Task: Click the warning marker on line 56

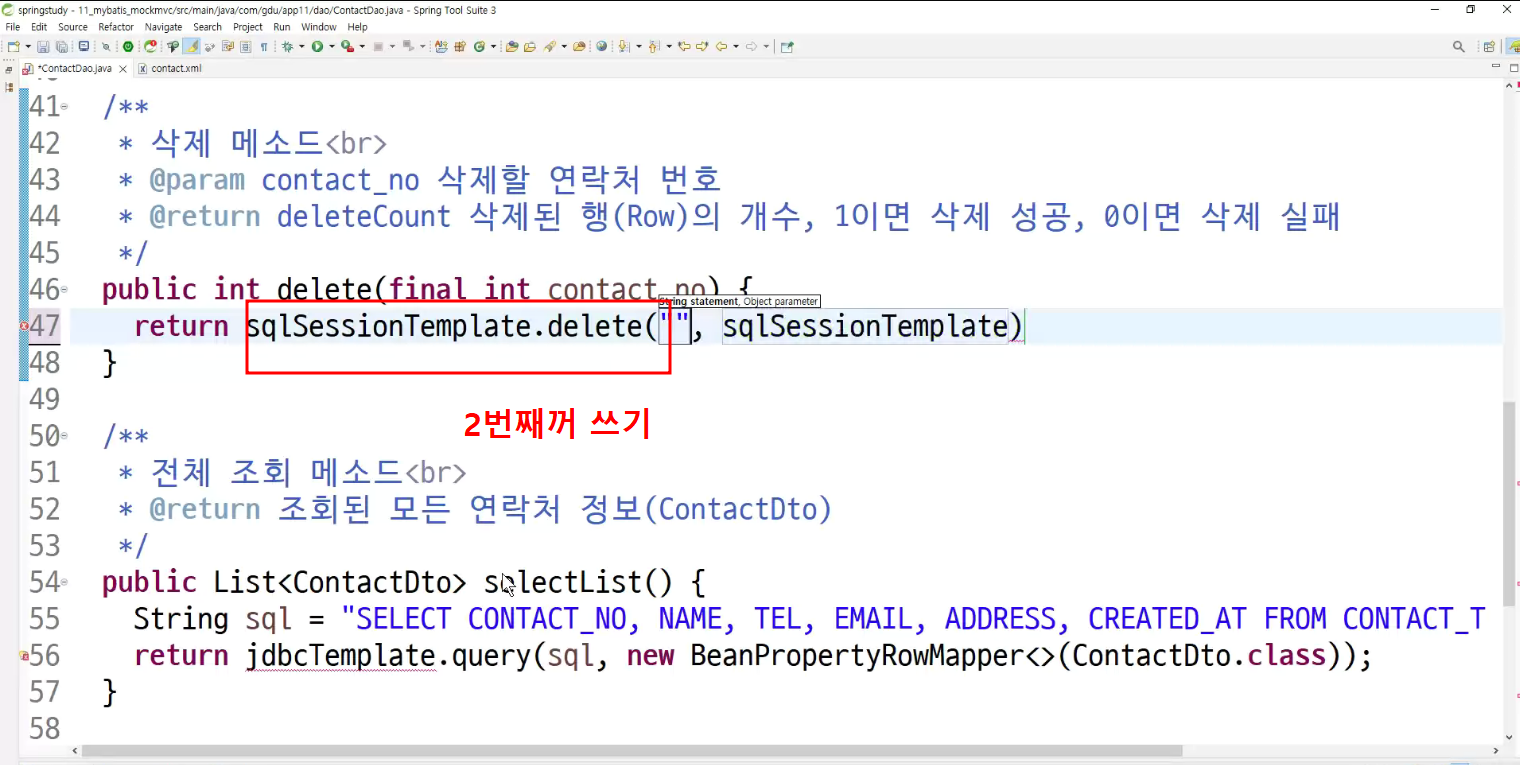Action: pyautogui.click(x=24, y=655)
